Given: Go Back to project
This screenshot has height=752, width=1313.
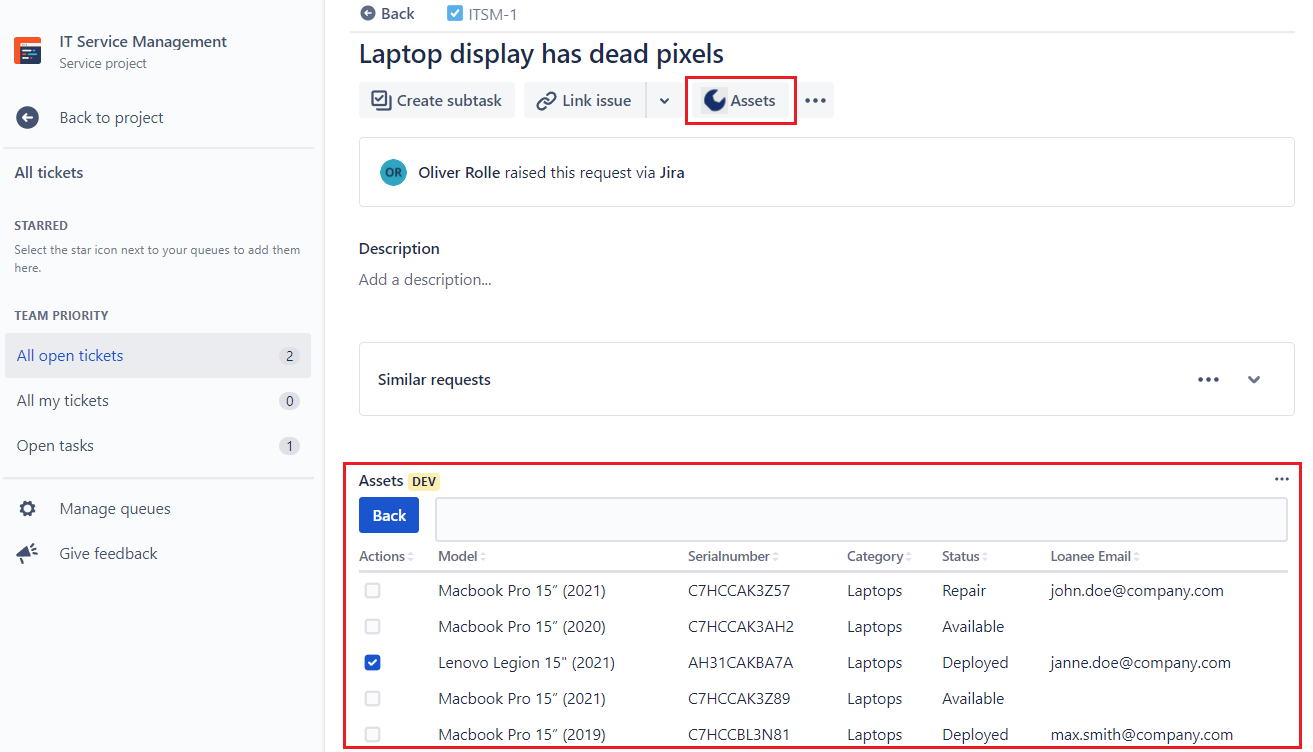Looking at the screenshot, I should [x=111, y=118].
